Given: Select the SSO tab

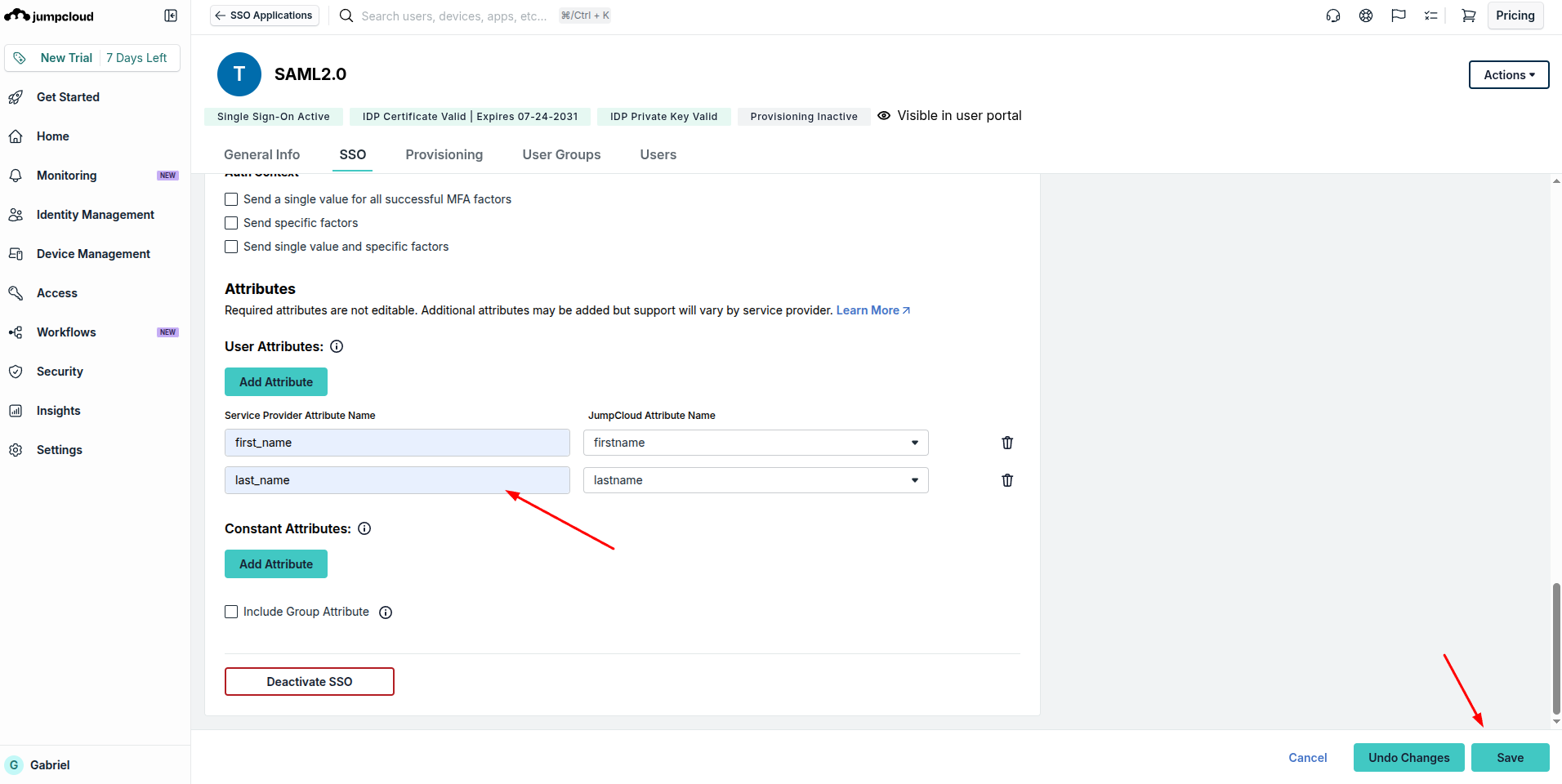Looking at the screenshot, I should click(352, 154).
